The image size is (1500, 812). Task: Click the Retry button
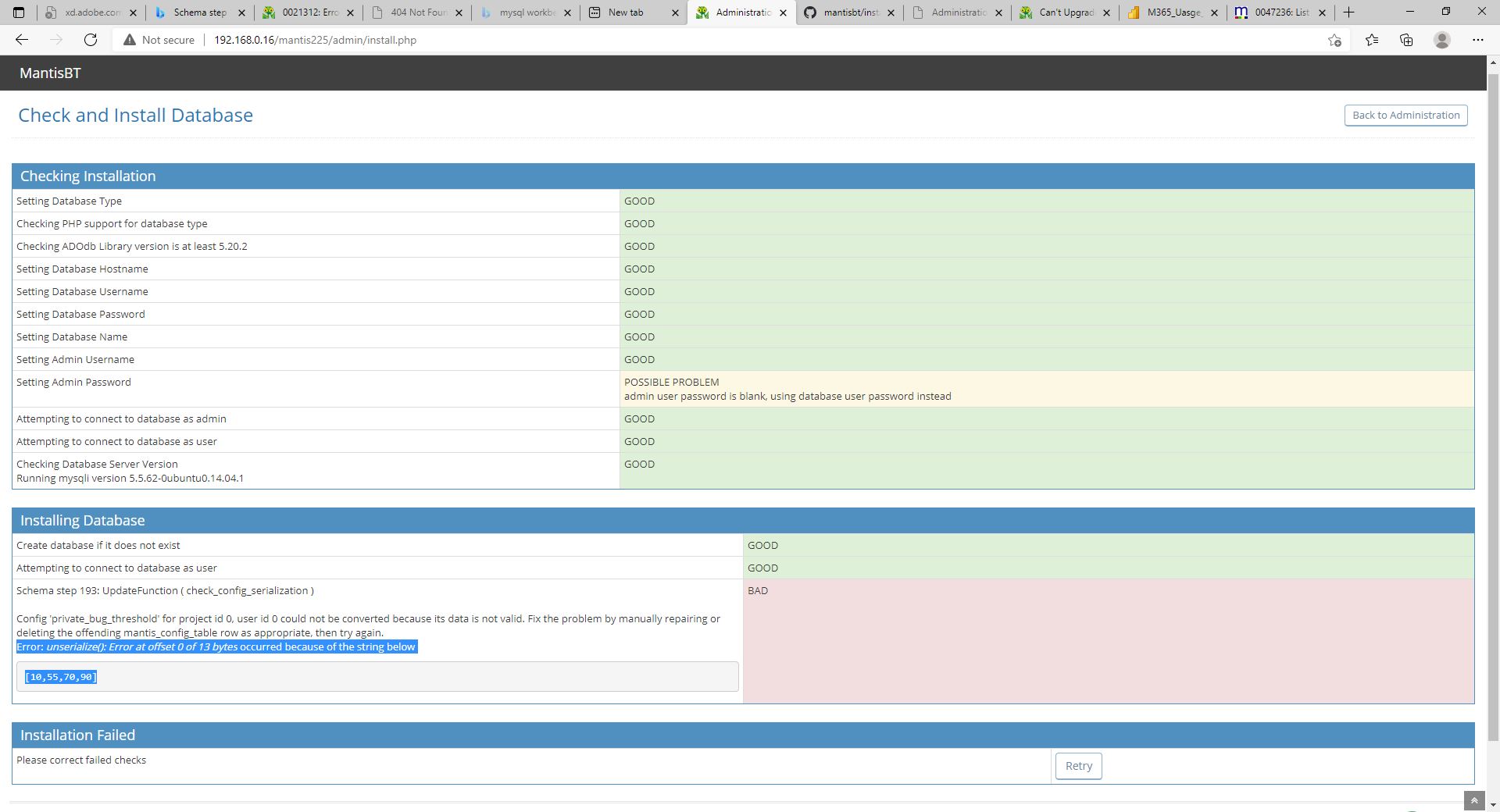click(x=1078, y=766)
